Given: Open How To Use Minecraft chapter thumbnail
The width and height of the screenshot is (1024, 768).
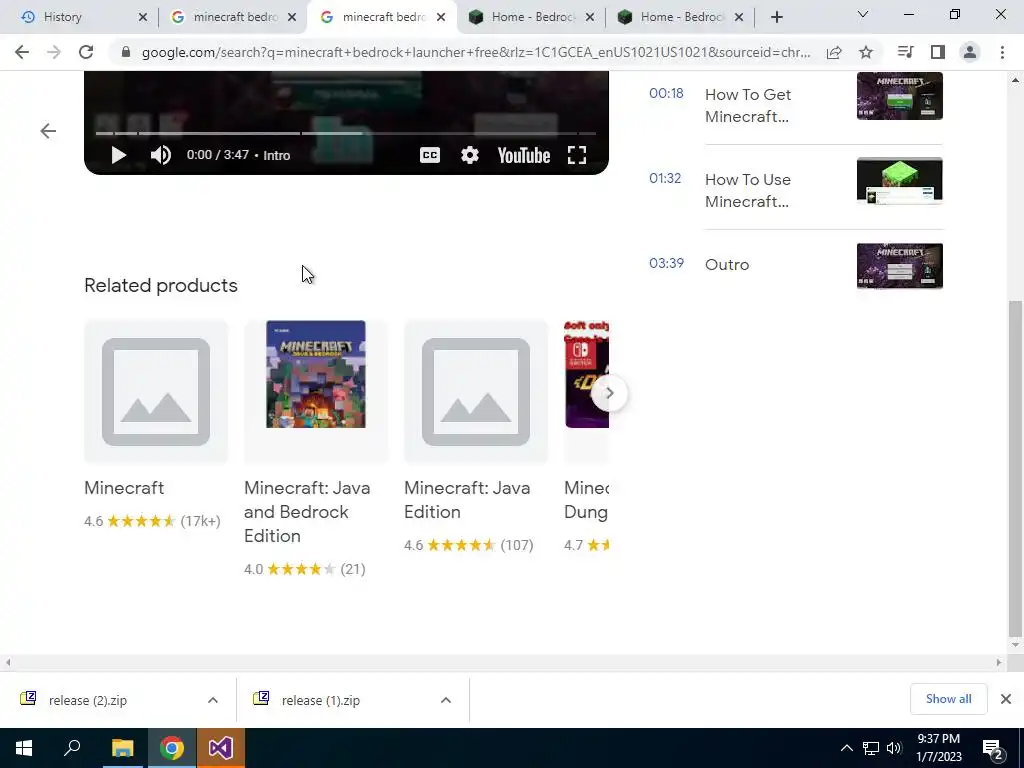Looking at the screenshot, I should pos(900,181).
